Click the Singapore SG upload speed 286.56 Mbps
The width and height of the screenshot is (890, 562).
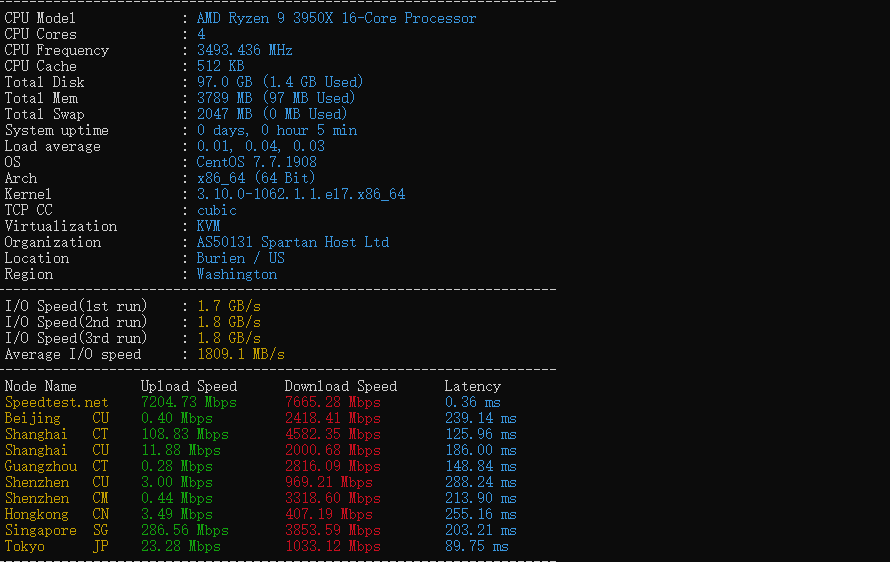(x=184, y=530)
